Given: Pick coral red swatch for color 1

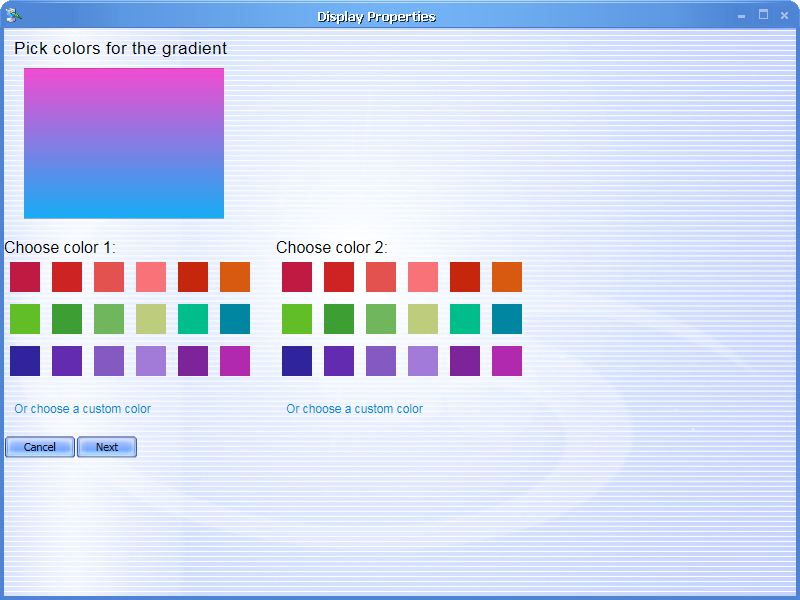Looking at the screenshot, I should tap(109, 277).
